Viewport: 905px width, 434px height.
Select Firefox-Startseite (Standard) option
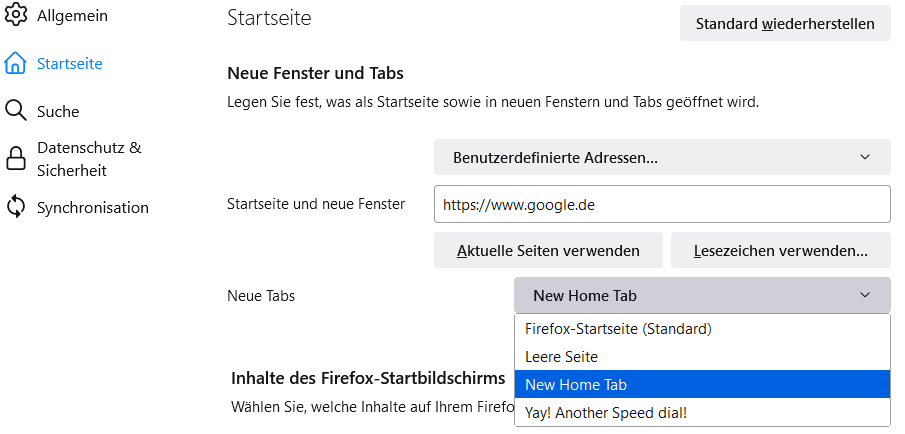pos(617,328)
